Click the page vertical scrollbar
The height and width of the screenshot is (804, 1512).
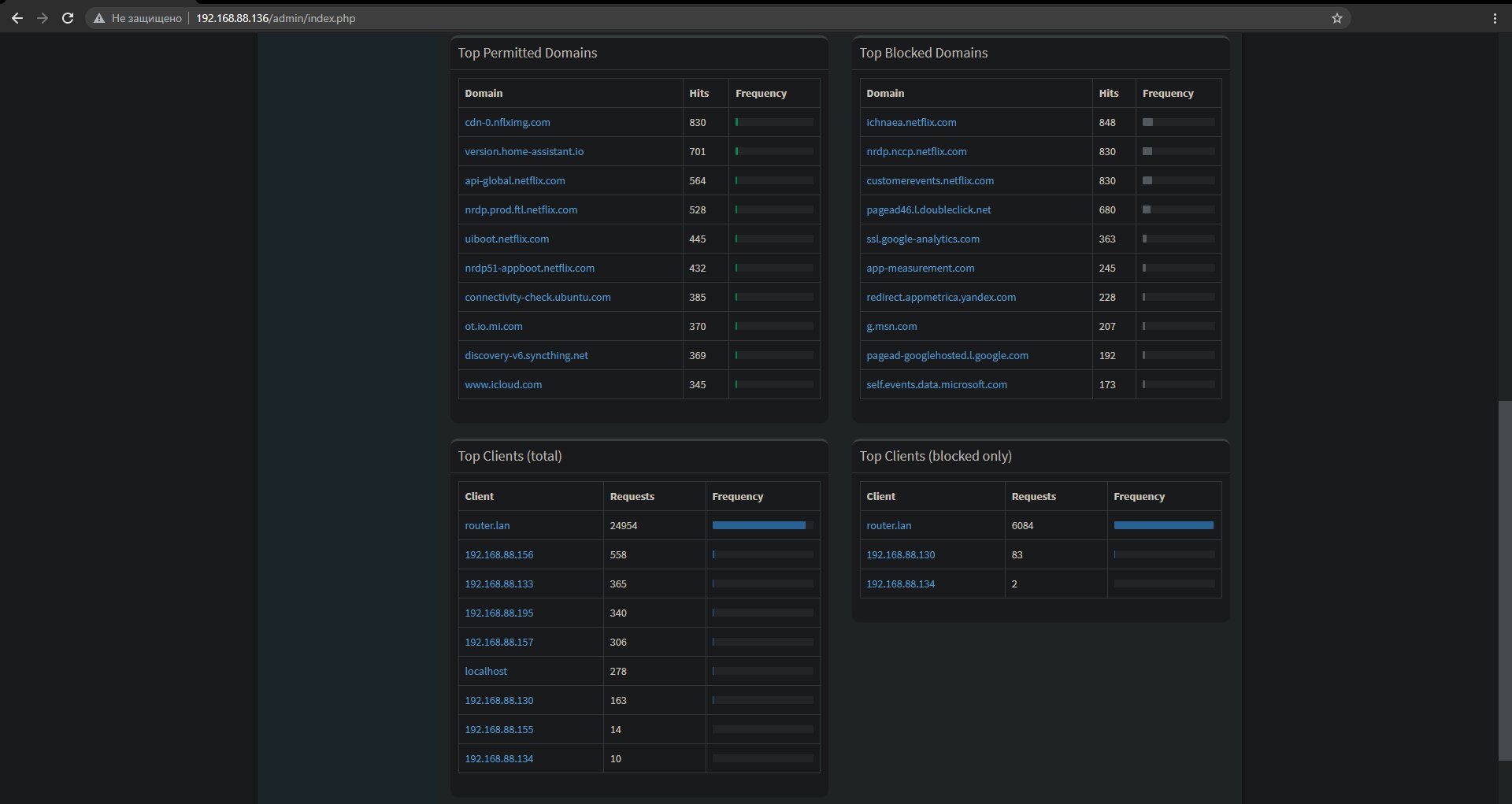1504,580
